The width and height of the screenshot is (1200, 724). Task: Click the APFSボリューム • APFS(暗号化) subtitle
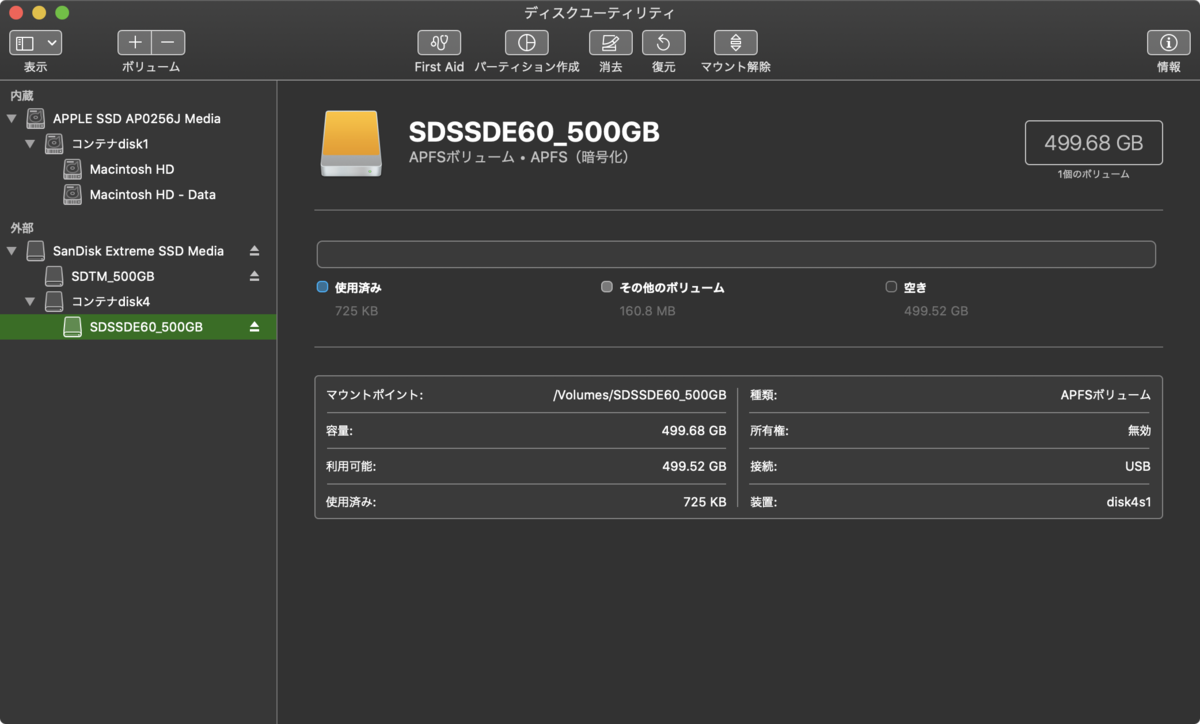pyautogui.click(x=519, y=158)
